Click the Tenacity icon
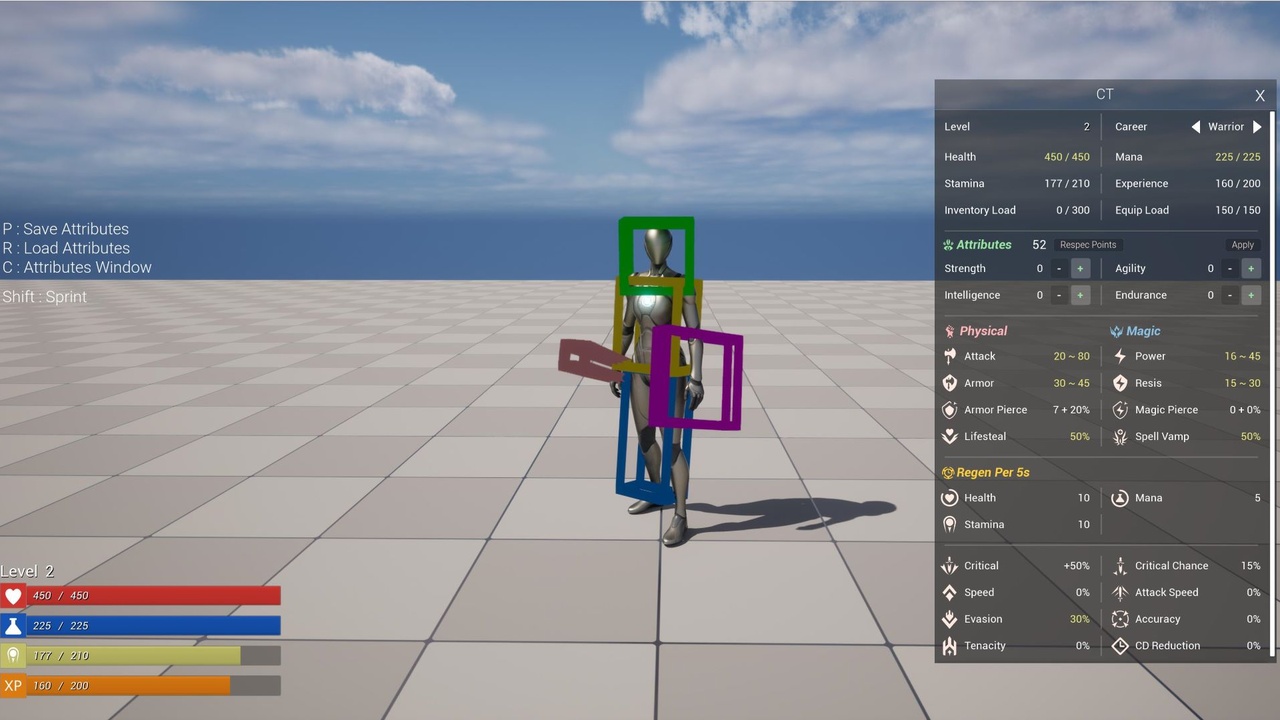Image resolution: width=1280 pixels, height=720 pixels. pos(950,646)
